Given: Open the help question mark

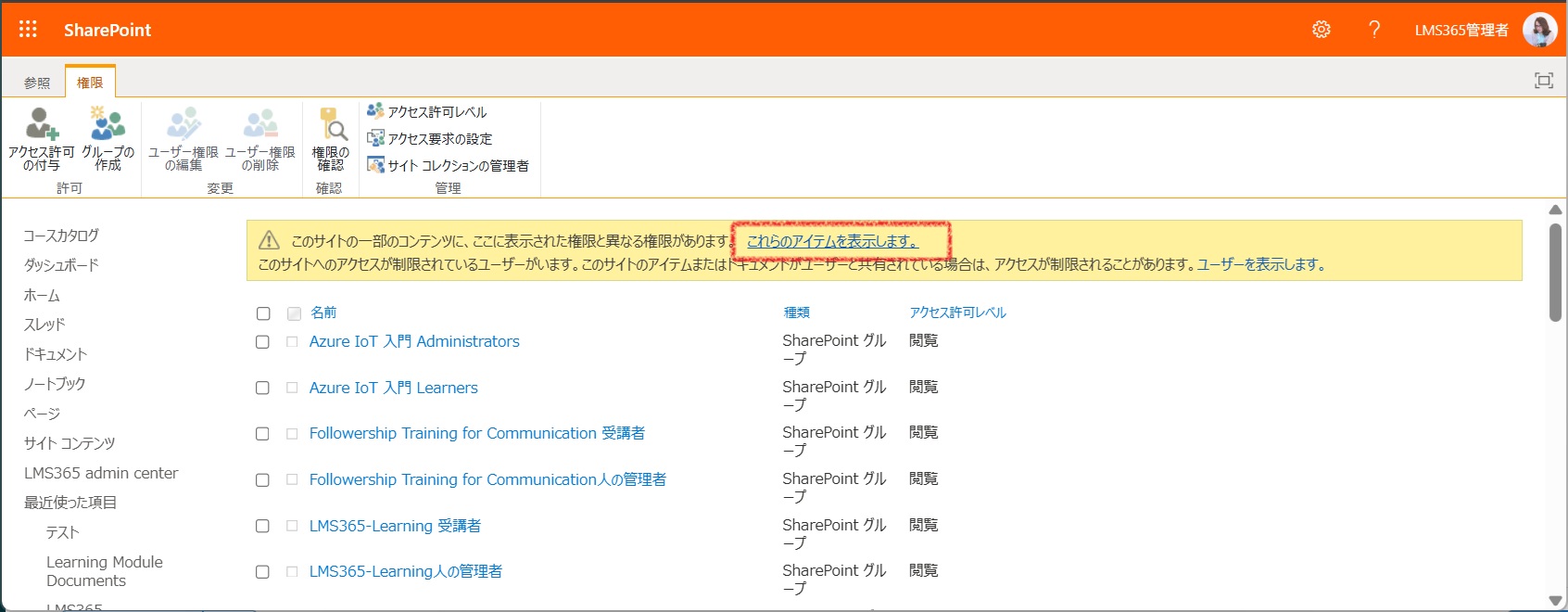Looking at the screenshot, I should click(x=1374, y=30).
